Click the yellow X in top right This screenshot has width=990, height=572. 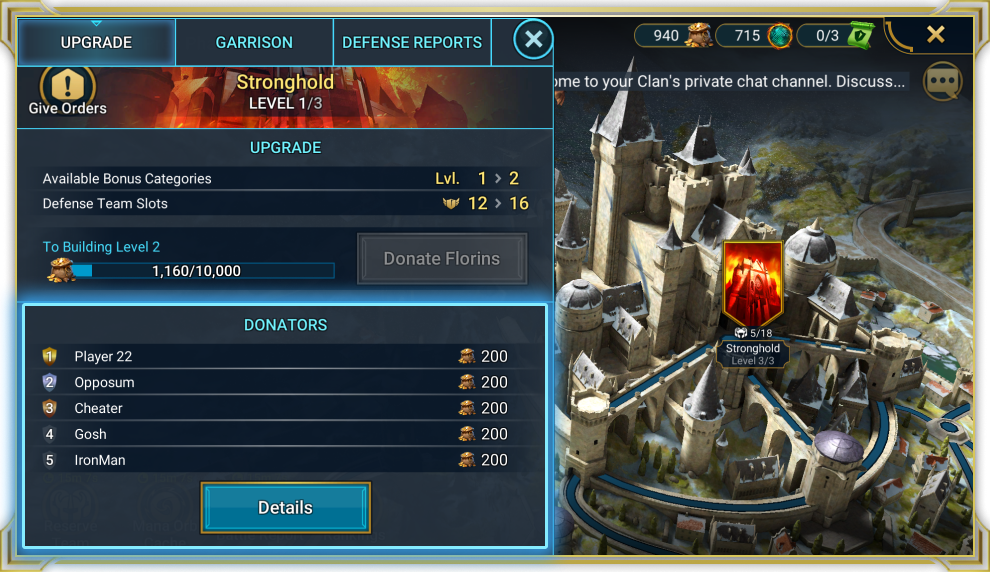pos(936,34)
